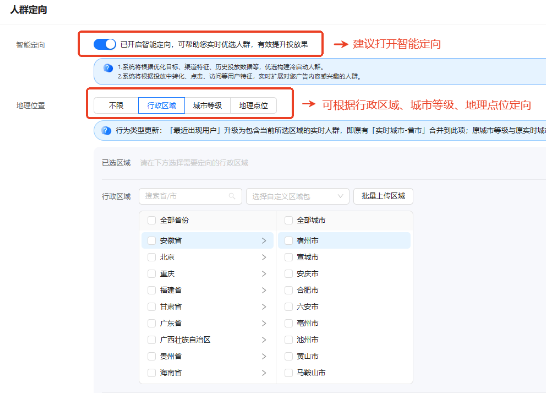Select the 黄山市 checkbox
The width and height of the screenshot is (546, 393).
click(288, 356)
